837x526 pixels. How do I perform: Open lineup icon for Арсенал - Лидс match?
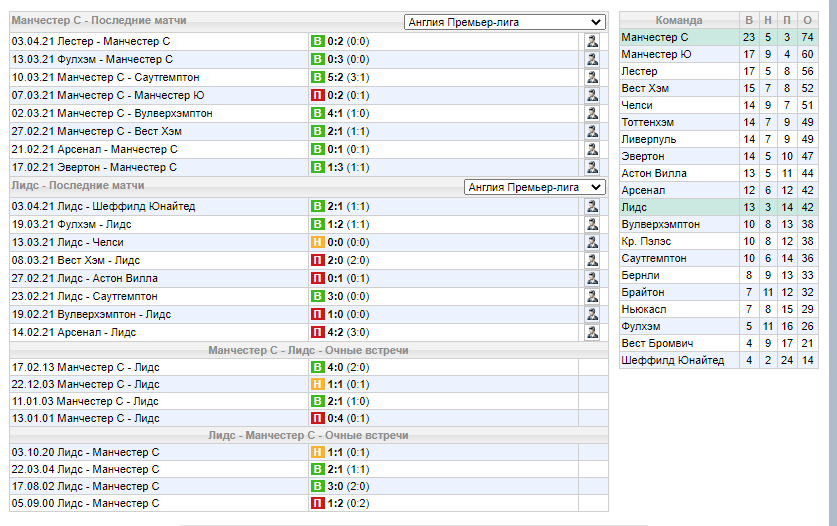pos(592,332)
